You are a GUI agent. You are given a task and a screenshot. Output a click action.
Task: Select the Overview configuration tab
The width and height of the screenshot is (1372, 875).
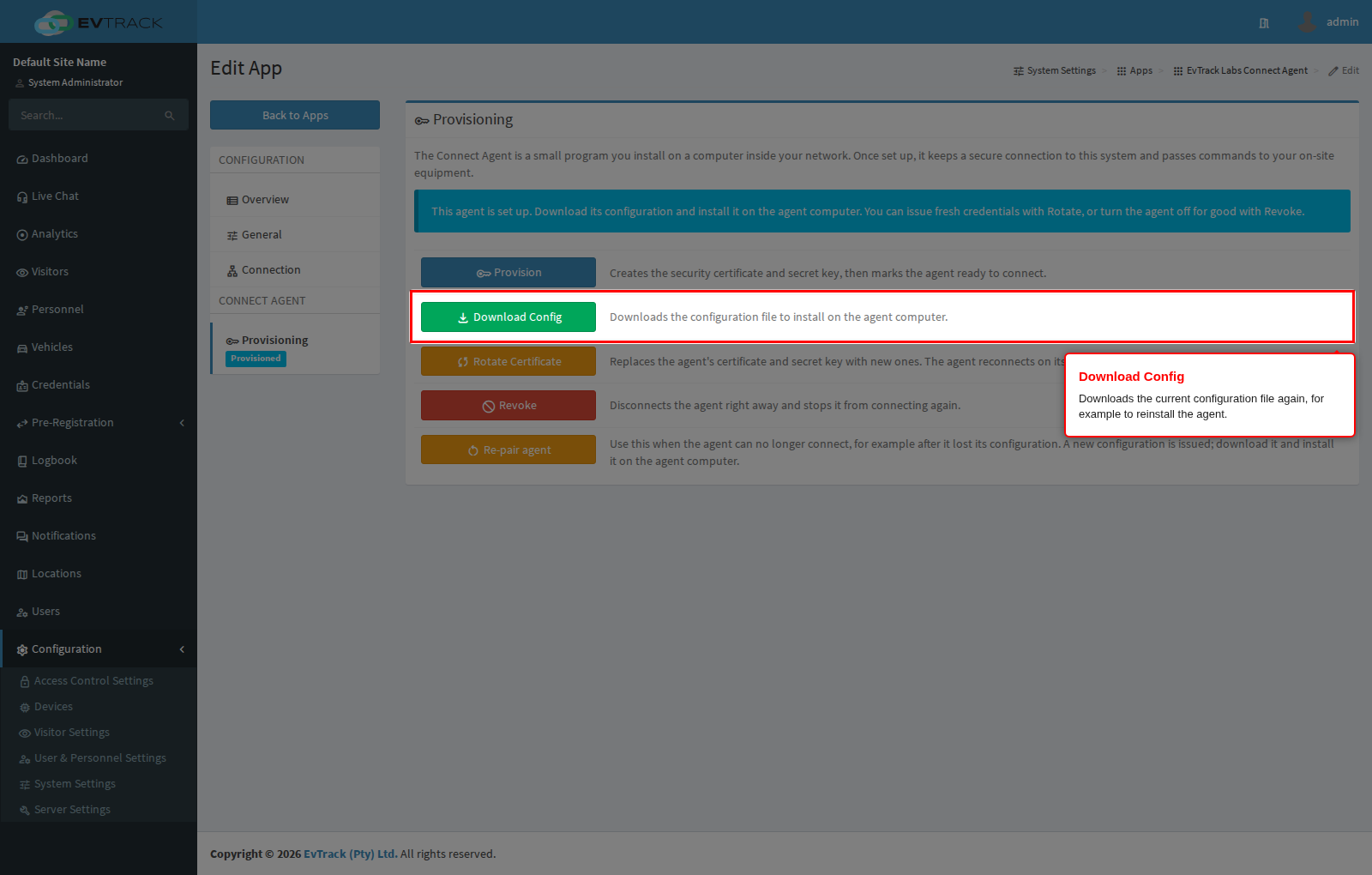(x=295, y=200)
